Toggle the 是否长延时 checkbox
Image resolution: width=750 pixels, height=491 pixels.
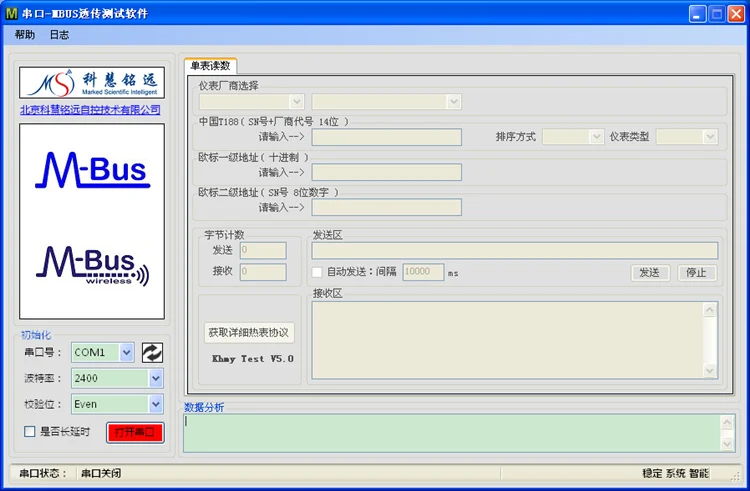30,432
